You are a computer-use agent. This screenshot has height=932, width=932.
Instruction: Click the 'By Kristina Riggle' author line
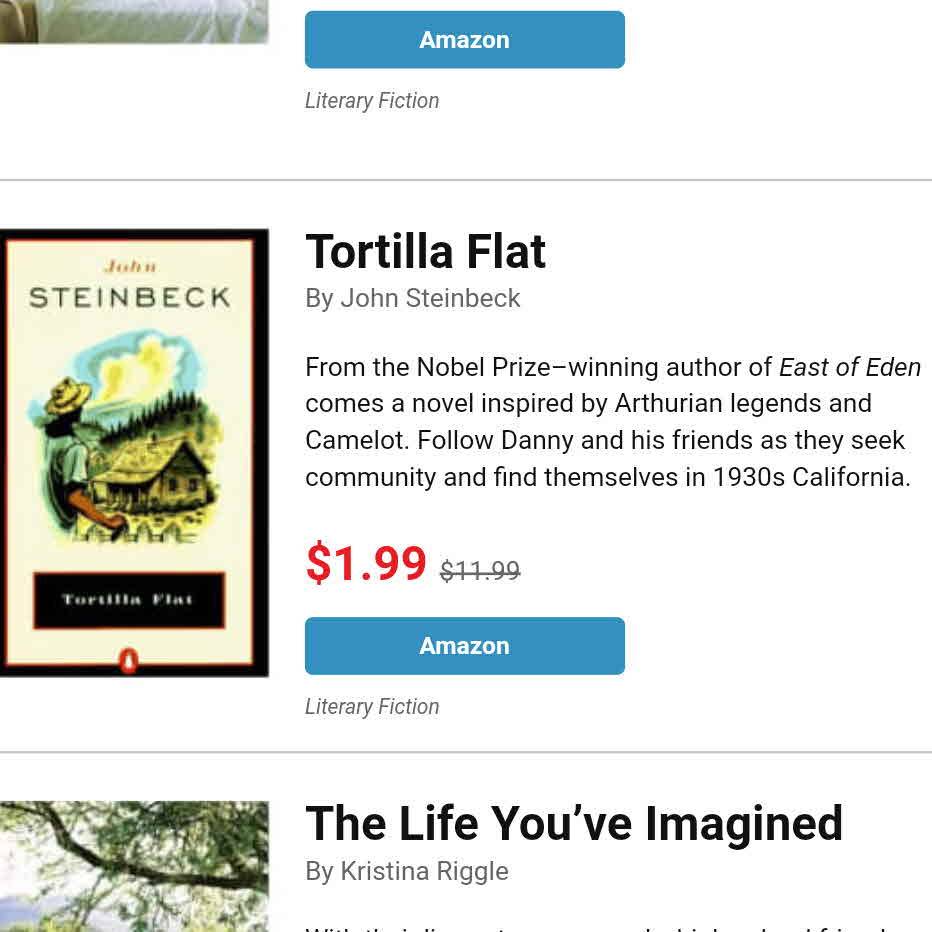click(406, 871)
